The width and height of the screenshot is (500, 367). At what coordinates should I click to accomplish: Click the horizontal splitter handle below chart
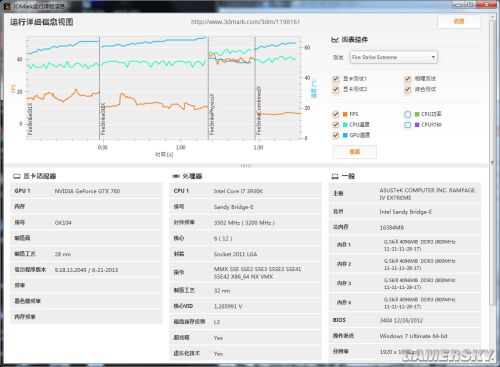246,166
